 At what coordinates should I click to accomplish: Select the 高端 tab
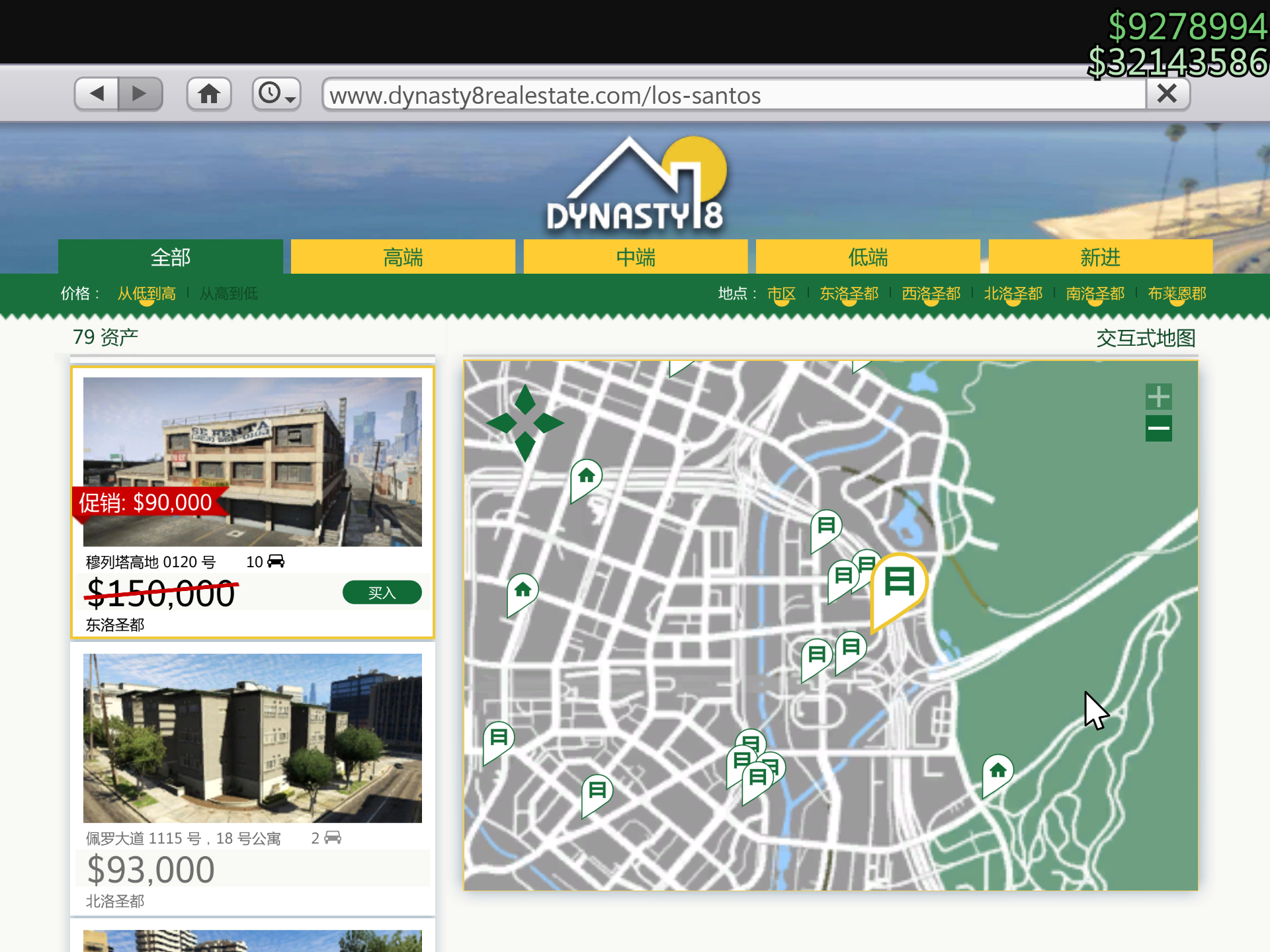point(403,257)
